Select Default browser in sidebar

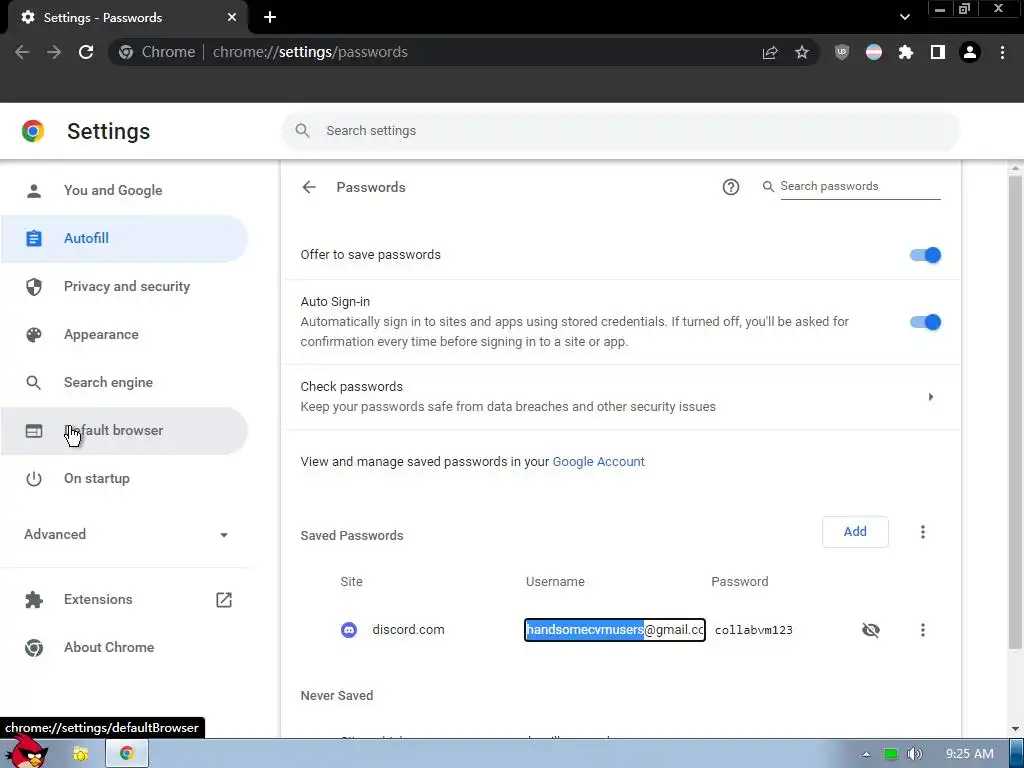point(124,430)
